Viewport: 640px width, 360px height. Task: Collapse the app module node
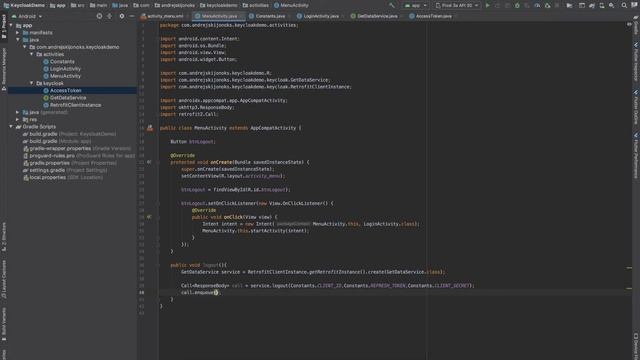click(x=11, y=25)
